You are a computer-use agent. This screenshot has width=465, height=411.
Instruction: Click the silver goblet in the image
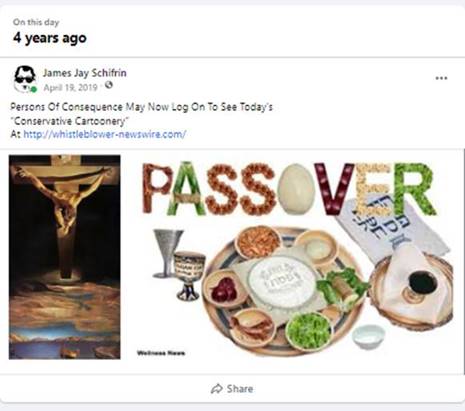(x=167, y=253)
